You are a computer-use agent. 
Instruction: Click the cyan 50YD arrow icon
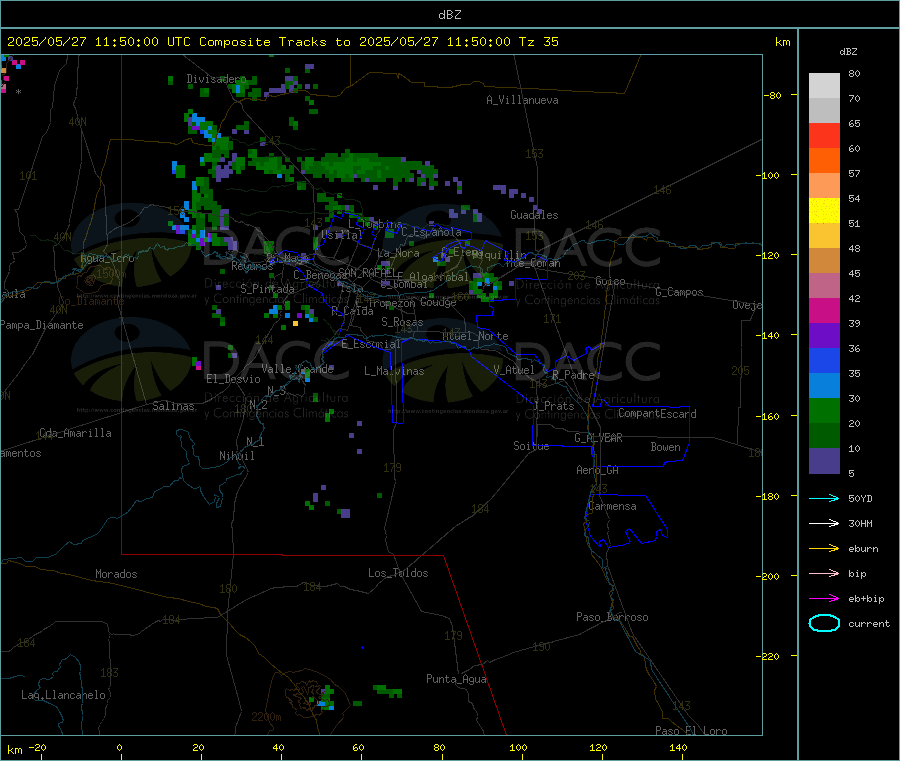tap(824, 498)
